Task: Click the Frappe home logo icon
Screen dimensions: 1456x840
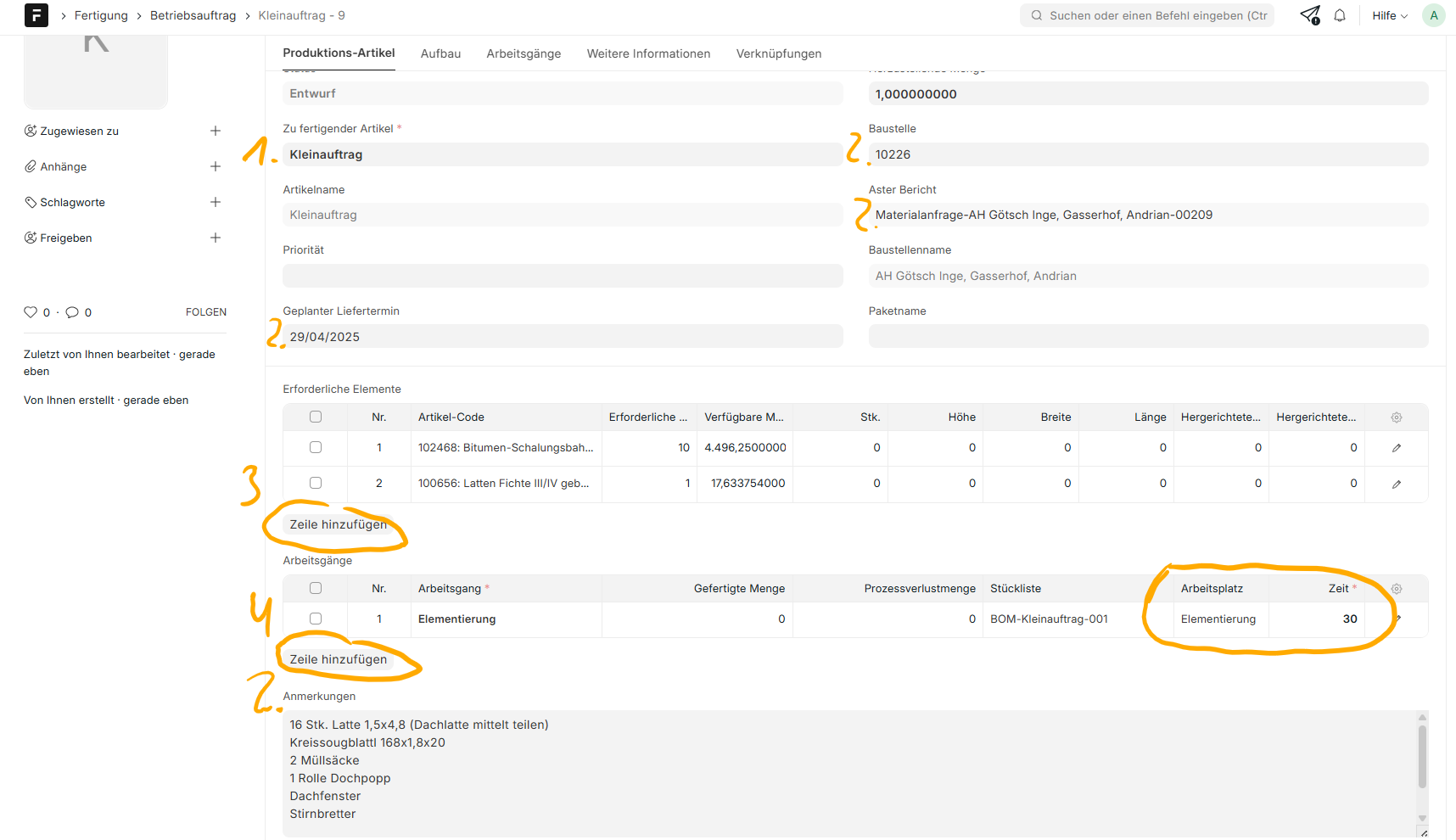Action: (x=36, y=15)
